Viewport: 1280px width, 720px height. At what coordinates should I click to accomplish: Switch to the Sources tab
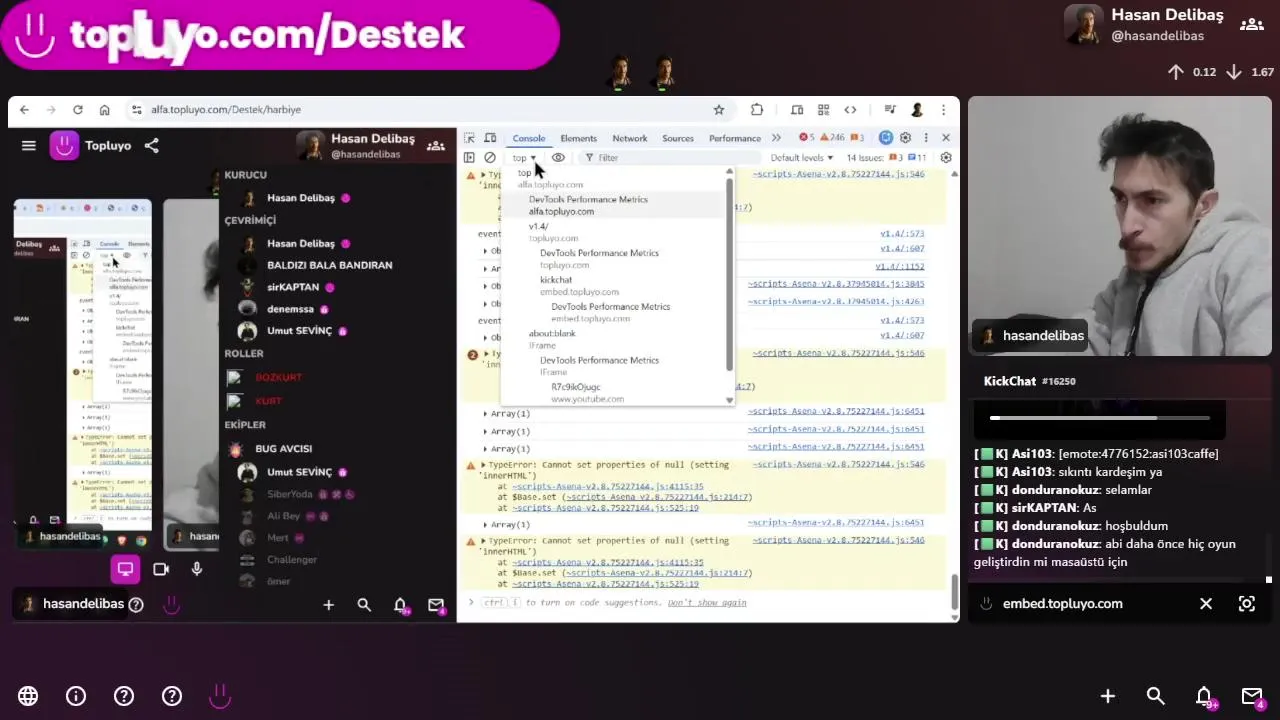click(x=678, y=139)
